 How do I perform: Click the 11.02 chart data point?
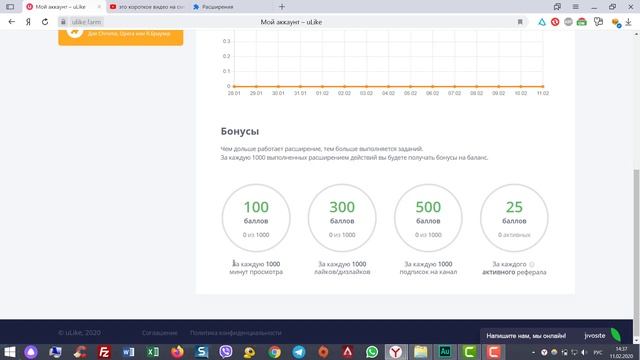[x=543, y=86]
